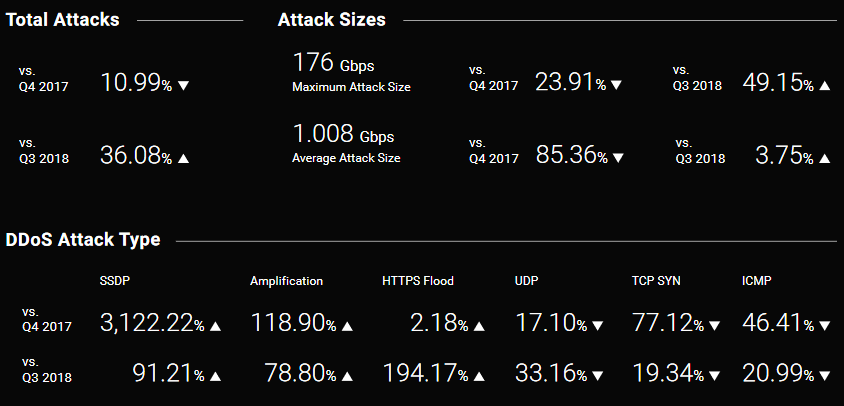Click the 1.008 Gbps average attack value
844x406 pixels.
(x=343, y=134)
